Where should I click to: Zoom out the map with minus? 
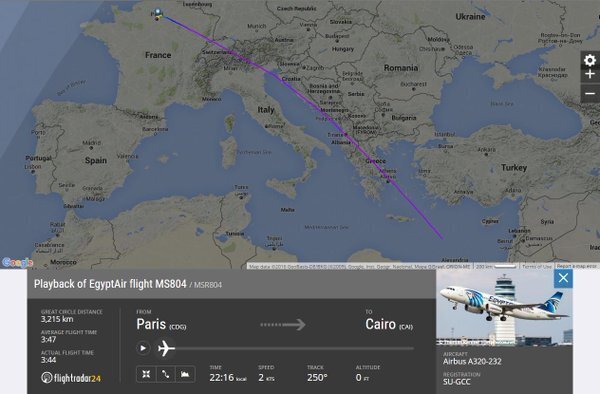tap(590, 94)
